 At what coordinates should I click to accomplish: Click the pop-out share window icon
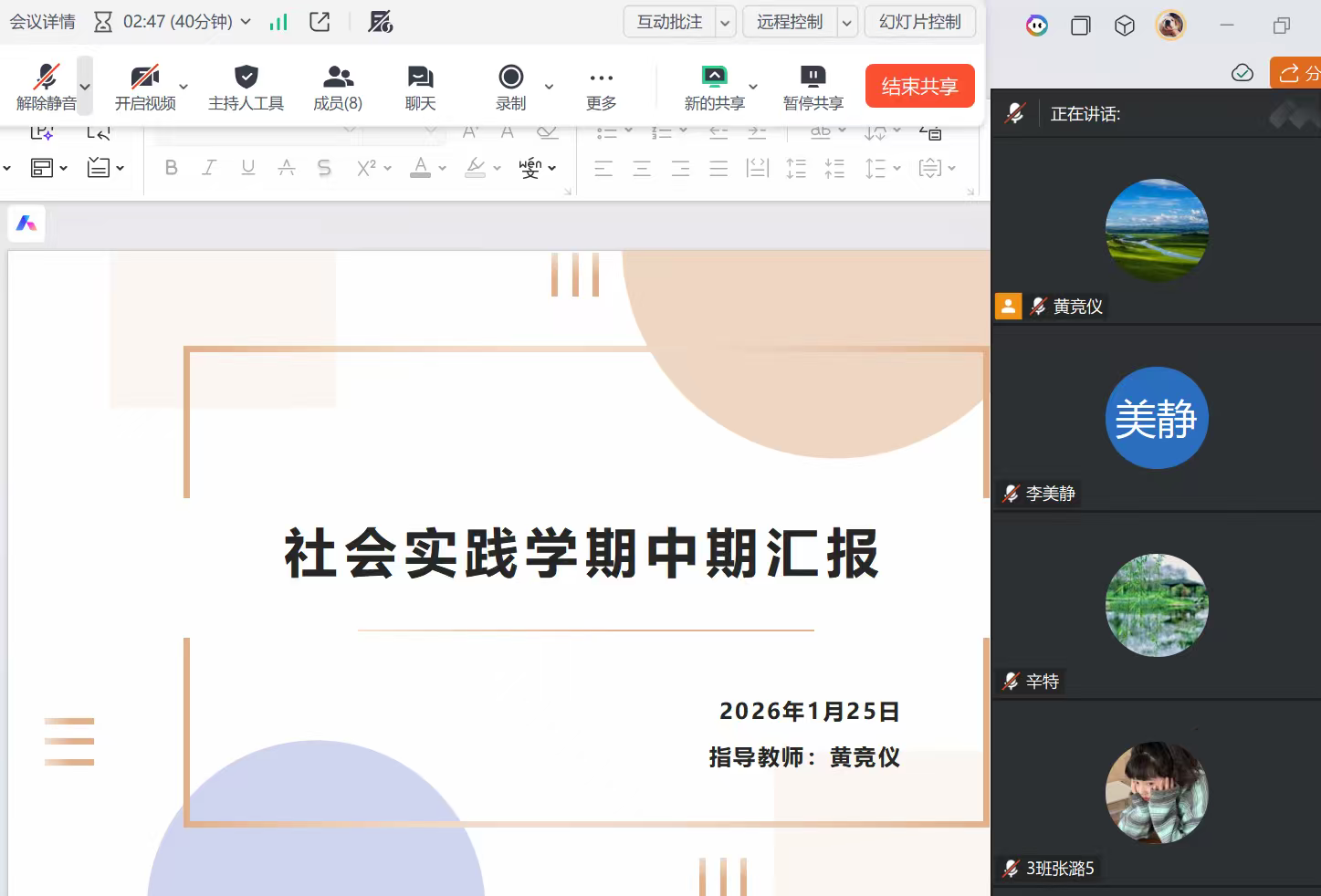tap(320, 22)
